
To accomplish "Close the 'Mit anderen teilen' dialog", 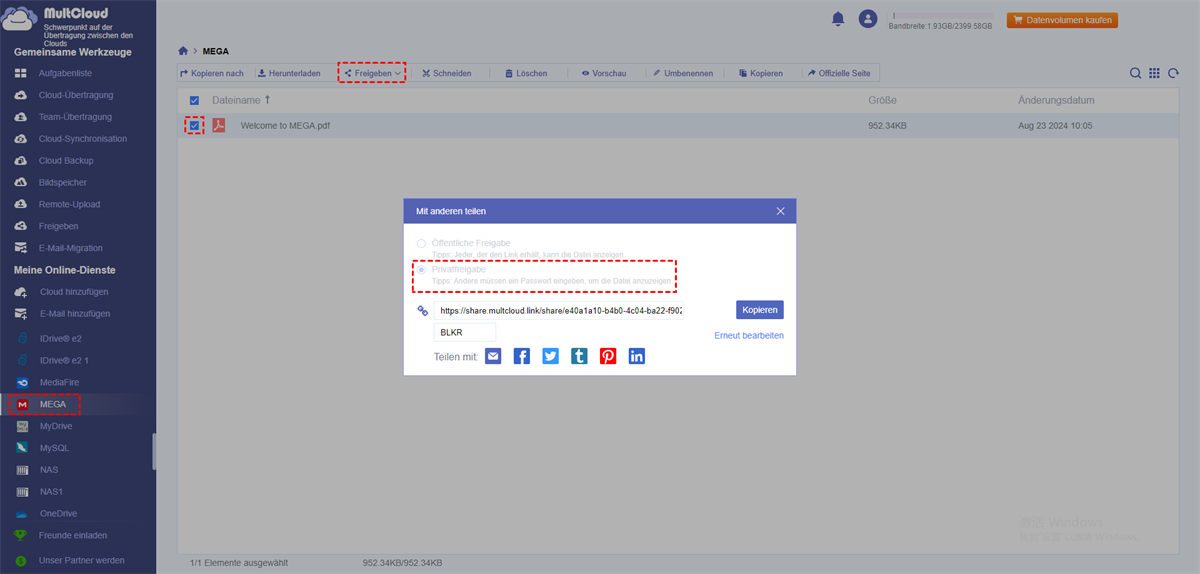I will (781, 211).
